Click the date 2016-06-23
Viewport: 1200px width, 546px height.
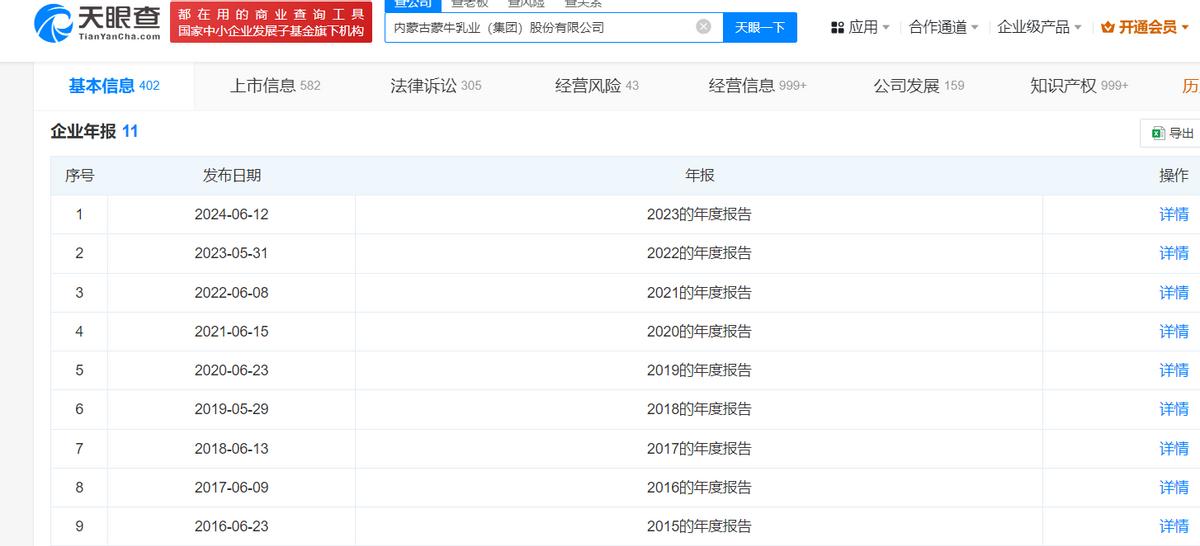click(232, 526)
